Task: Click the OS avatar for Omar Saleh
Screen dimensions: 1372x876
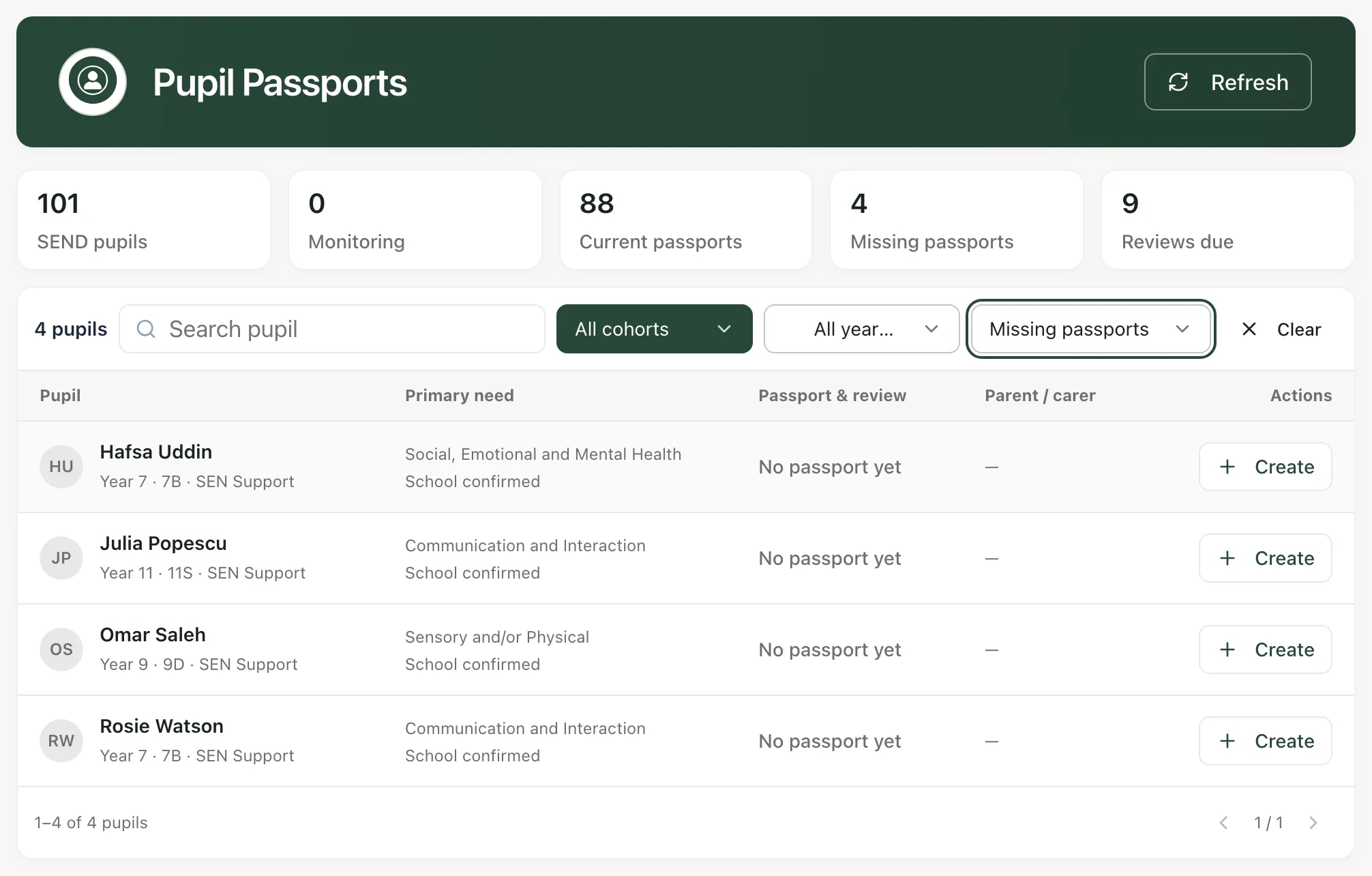Action: (61, 649)
